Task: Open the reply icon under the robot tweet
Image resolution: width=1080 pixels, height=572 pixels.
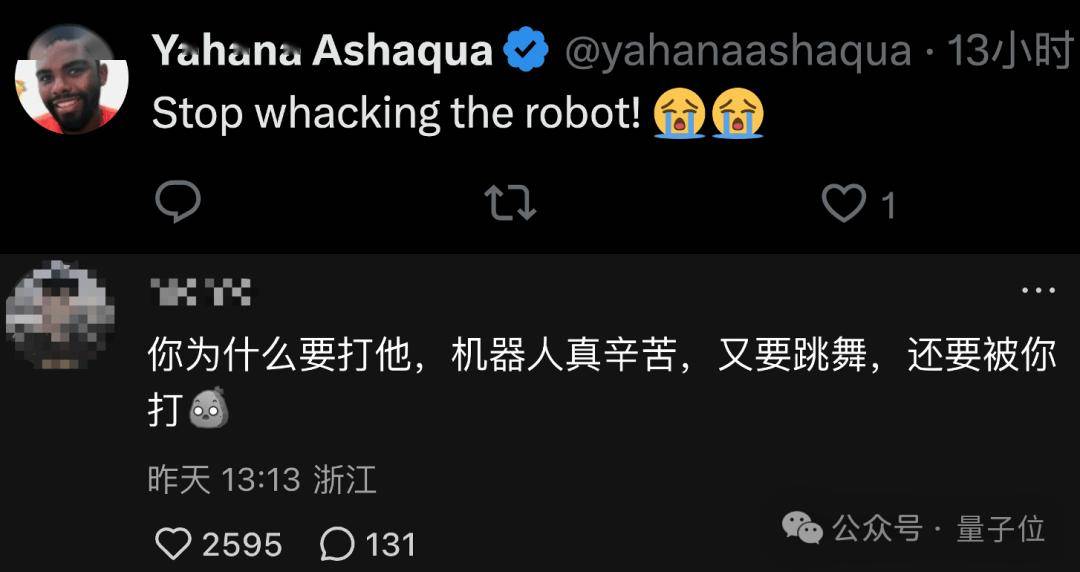Action: point(178,203)
